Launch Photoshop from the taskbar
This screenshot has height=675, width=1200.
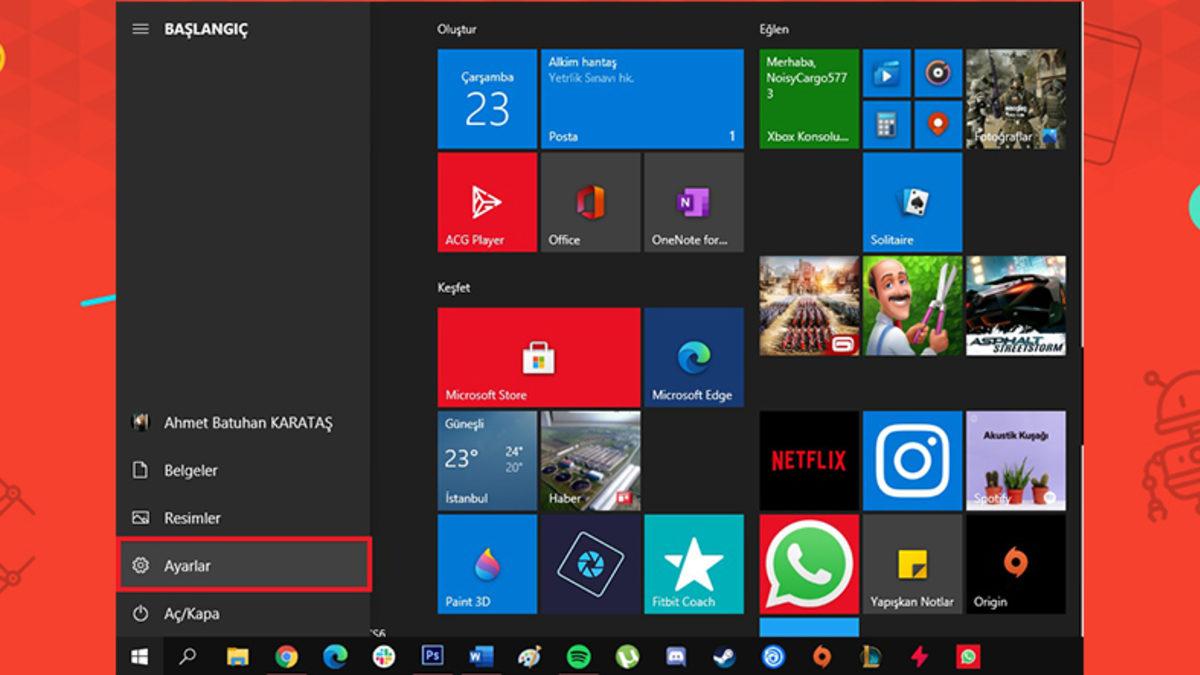click(431, 656)
